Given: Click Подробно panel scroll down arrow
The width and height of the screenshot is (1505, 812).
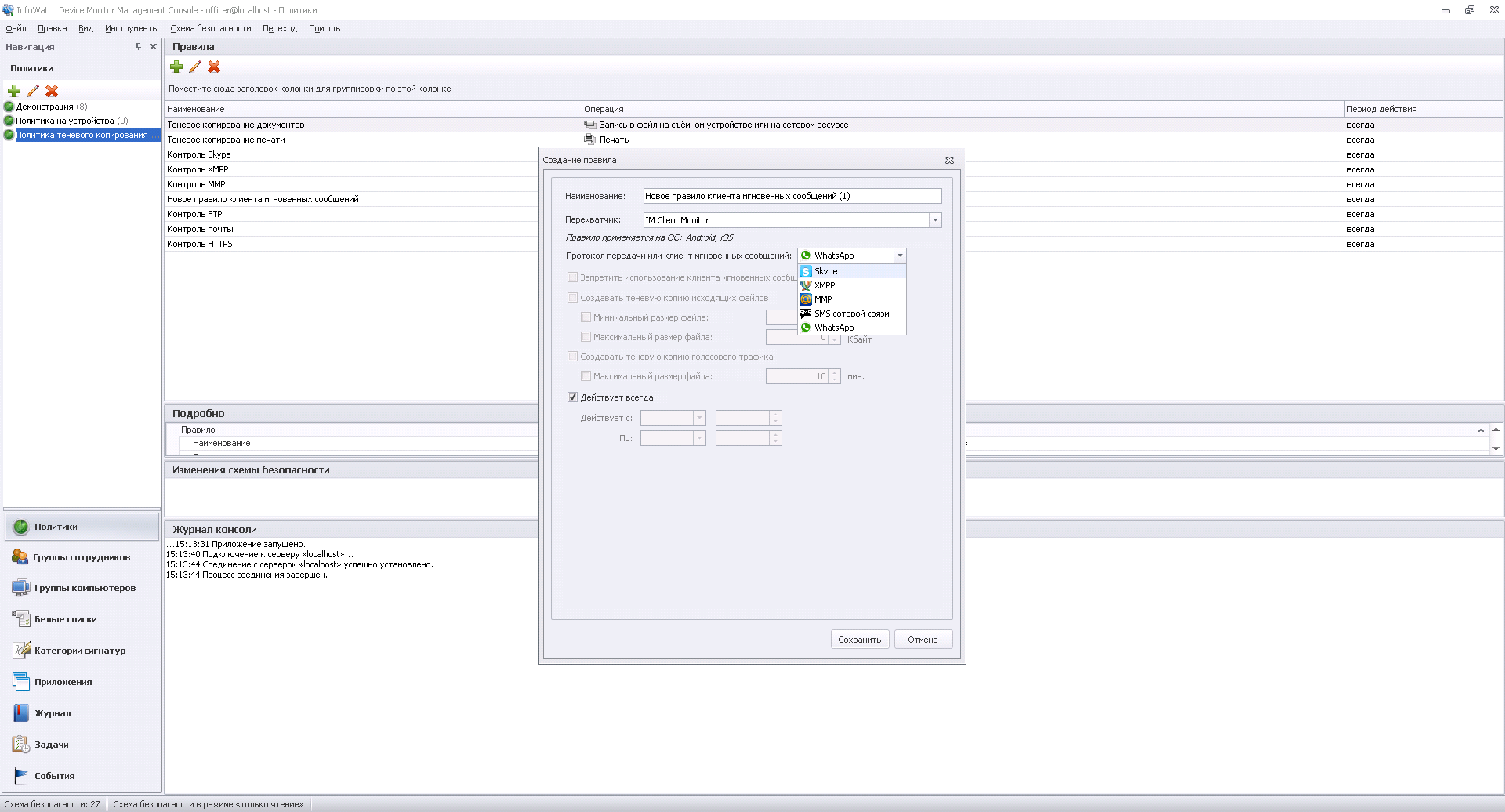Looking at the screenshot, I should [1496, 449].
